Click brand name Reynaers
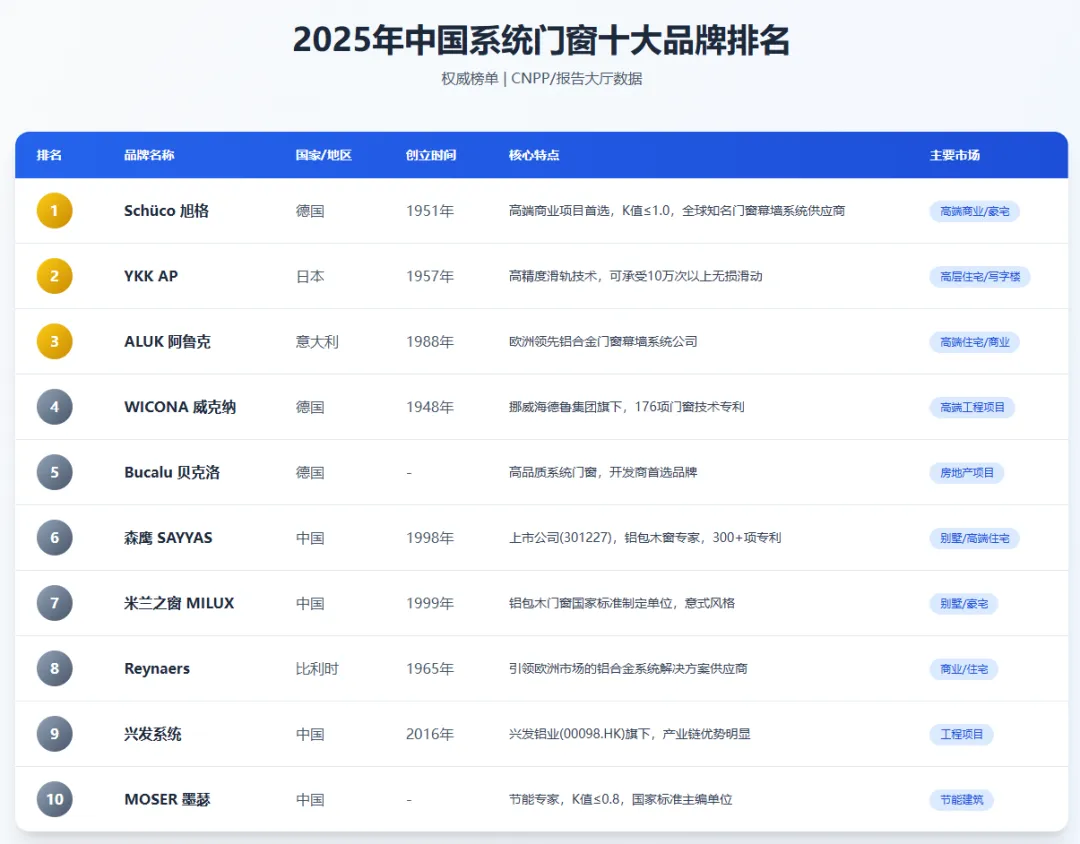This screenshot has height=844, width=1080. tap(157, 669)
